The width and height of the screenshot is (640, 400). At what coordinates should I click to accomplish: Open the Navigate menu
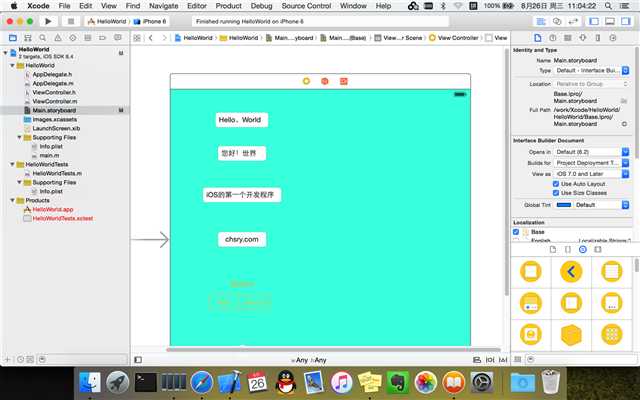tap(164, 6)
